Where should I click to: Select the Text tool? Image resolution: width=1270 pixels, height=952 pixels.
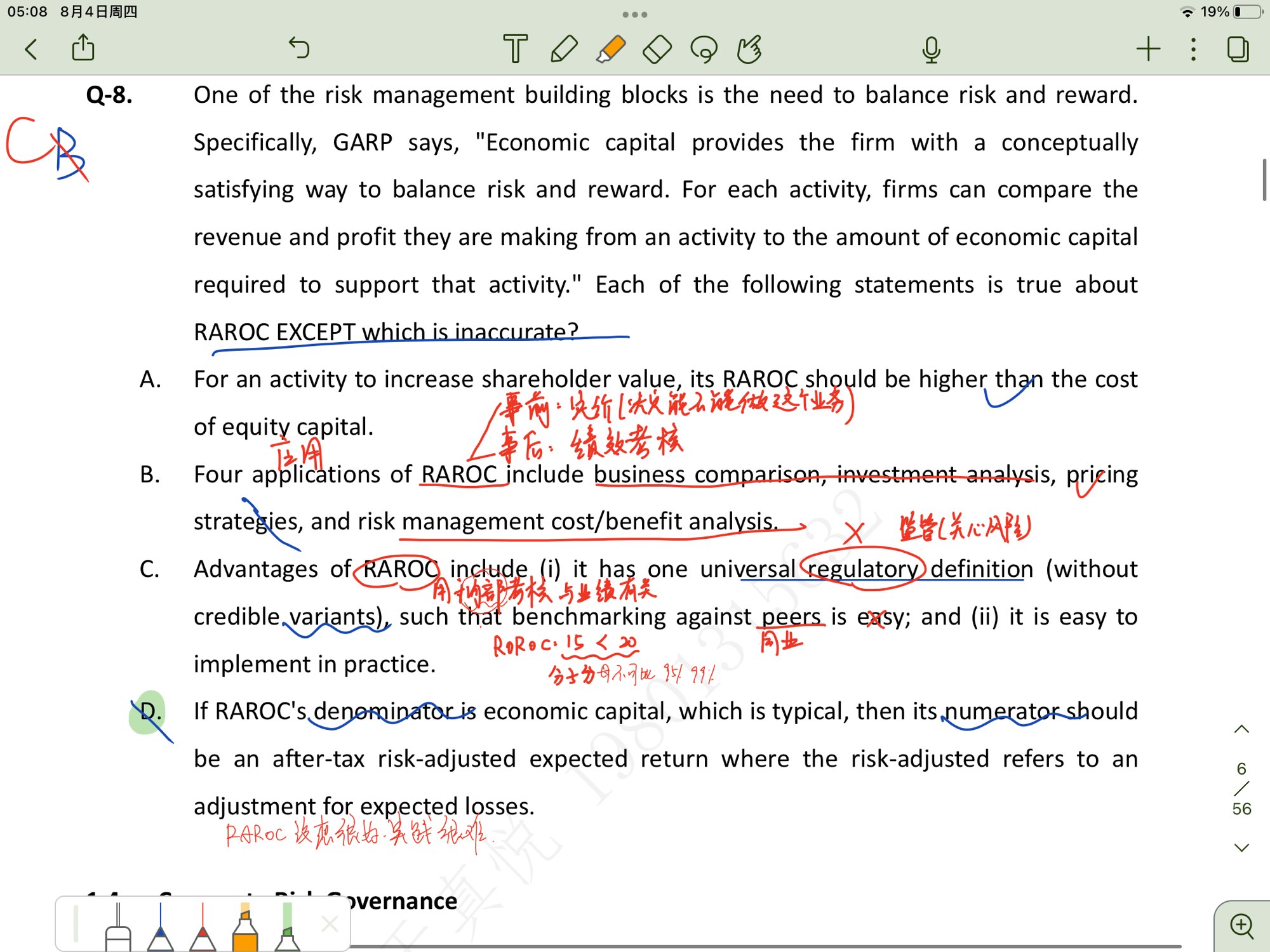pos(515,49)
